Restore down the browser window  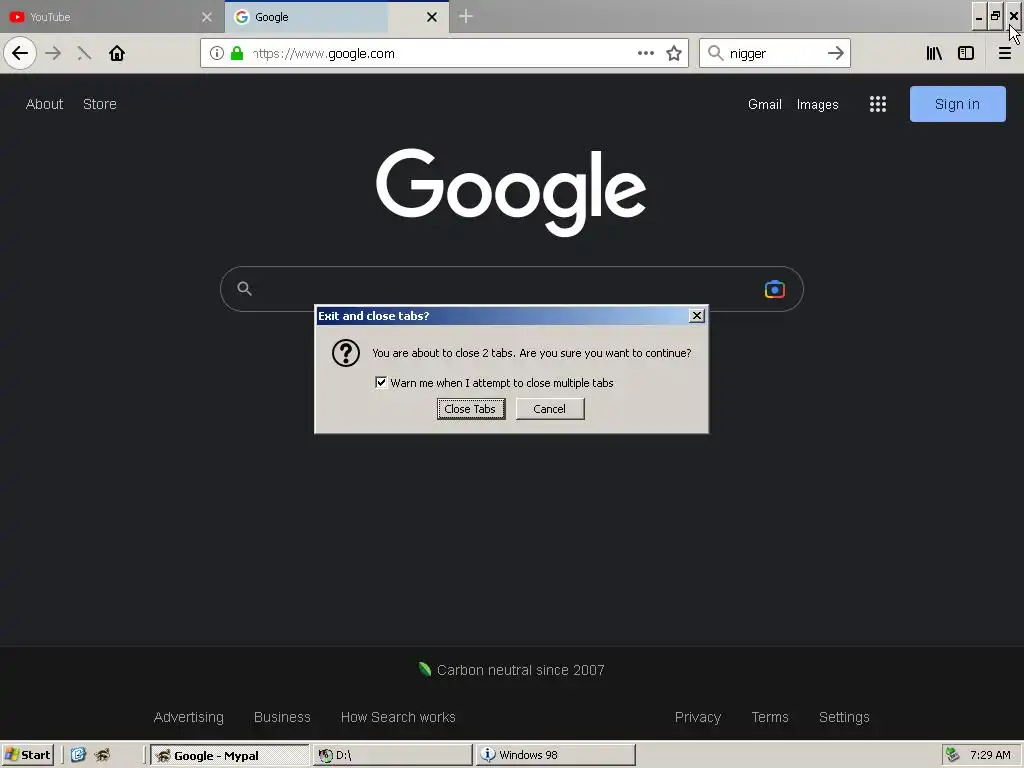995,17
